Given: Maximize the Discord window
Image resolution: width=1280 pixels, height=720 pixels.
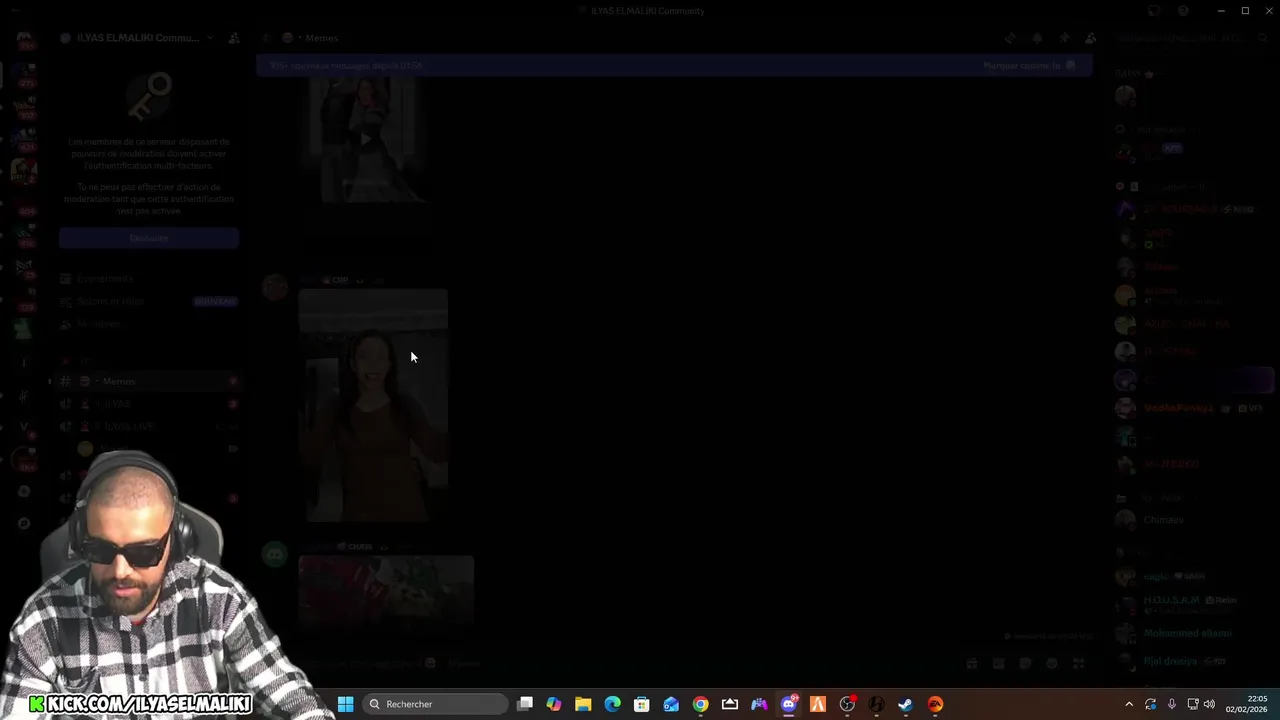Looking at the screenshot, I should click(1245, 11).
